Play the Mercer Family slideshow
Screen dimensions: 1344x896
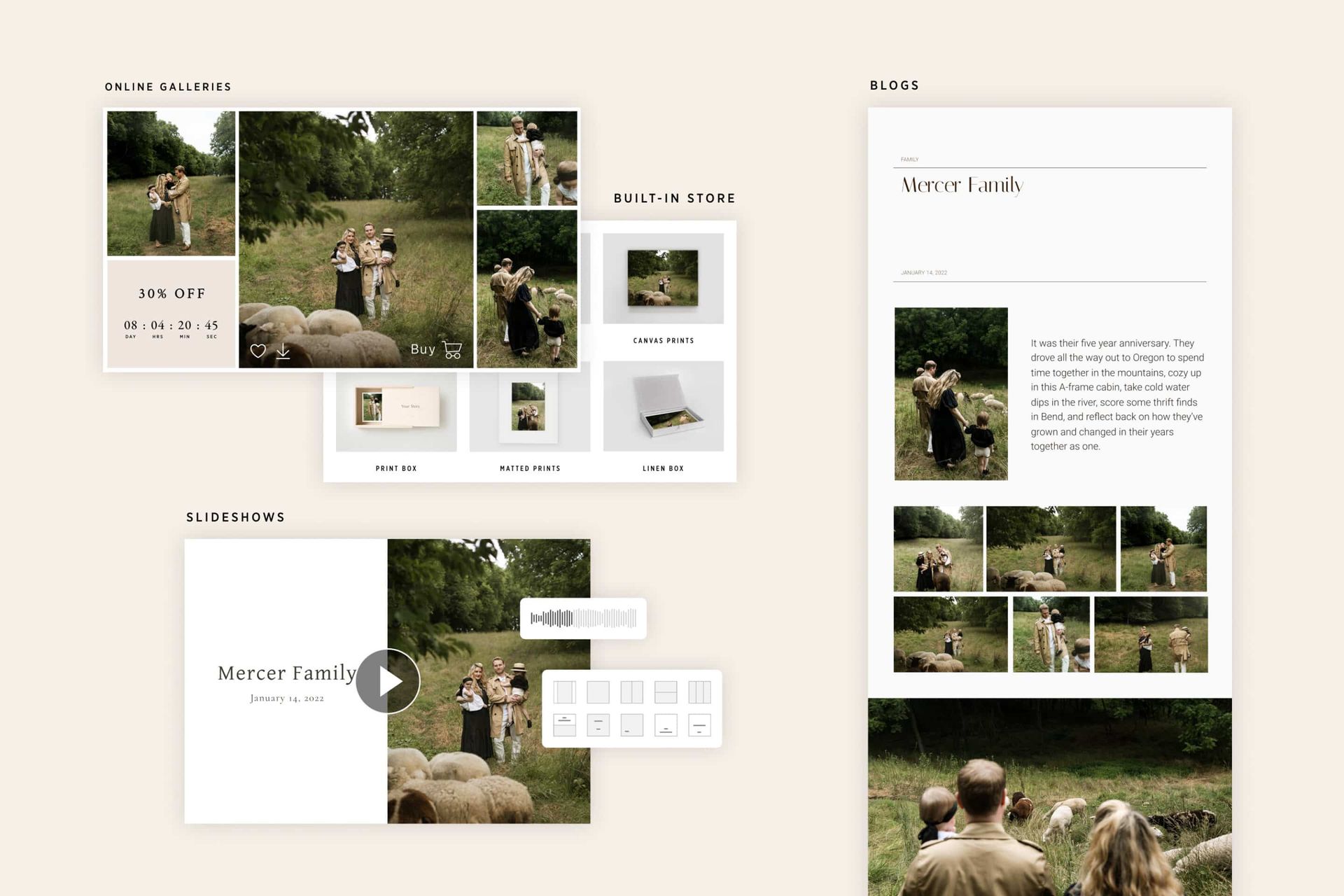387,680
